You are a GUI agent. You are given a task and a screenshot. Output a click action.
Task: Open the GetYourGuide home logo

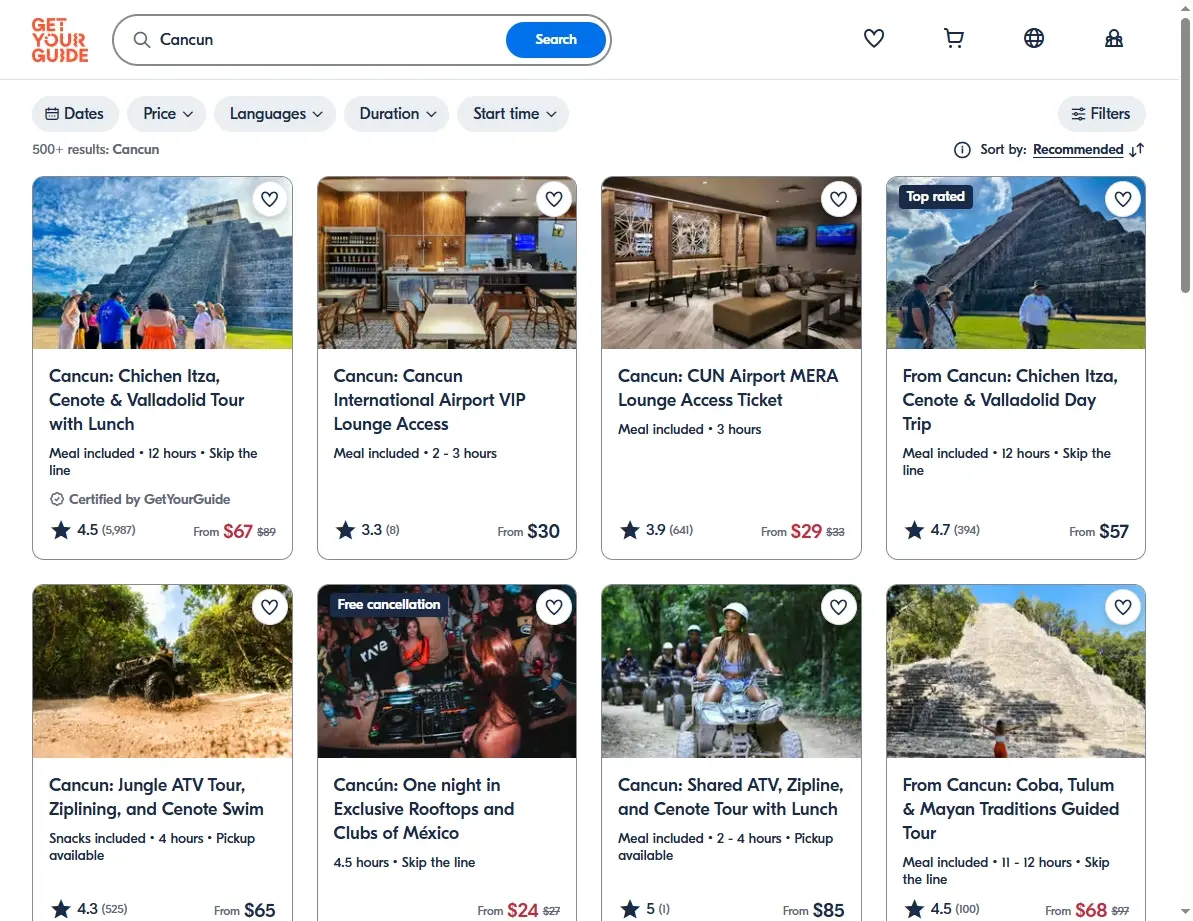[x=59, y=40]
